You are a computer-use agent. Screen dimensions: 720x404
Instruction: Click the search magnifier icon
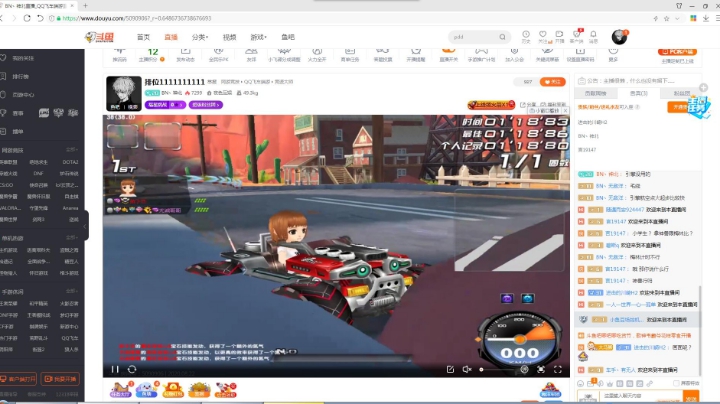click(x=502, y=37)
